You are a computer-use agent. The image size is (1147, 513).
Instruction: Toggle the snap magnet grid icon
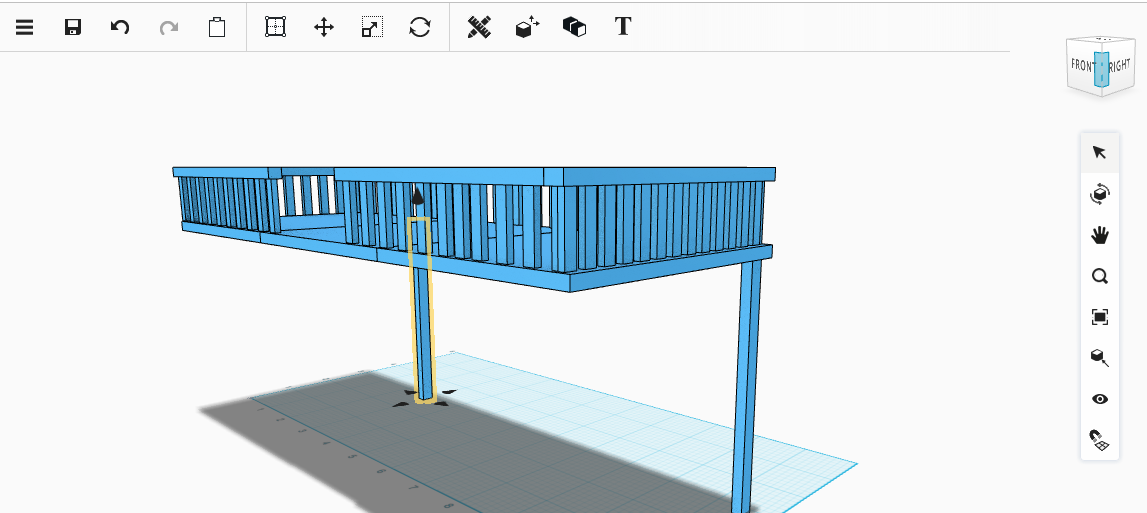click(x=1099, y=440)
